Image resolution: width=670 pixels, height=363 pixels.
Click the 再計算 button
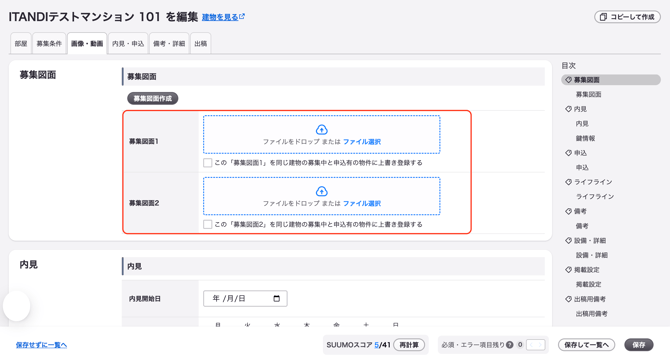coord(409,345)
